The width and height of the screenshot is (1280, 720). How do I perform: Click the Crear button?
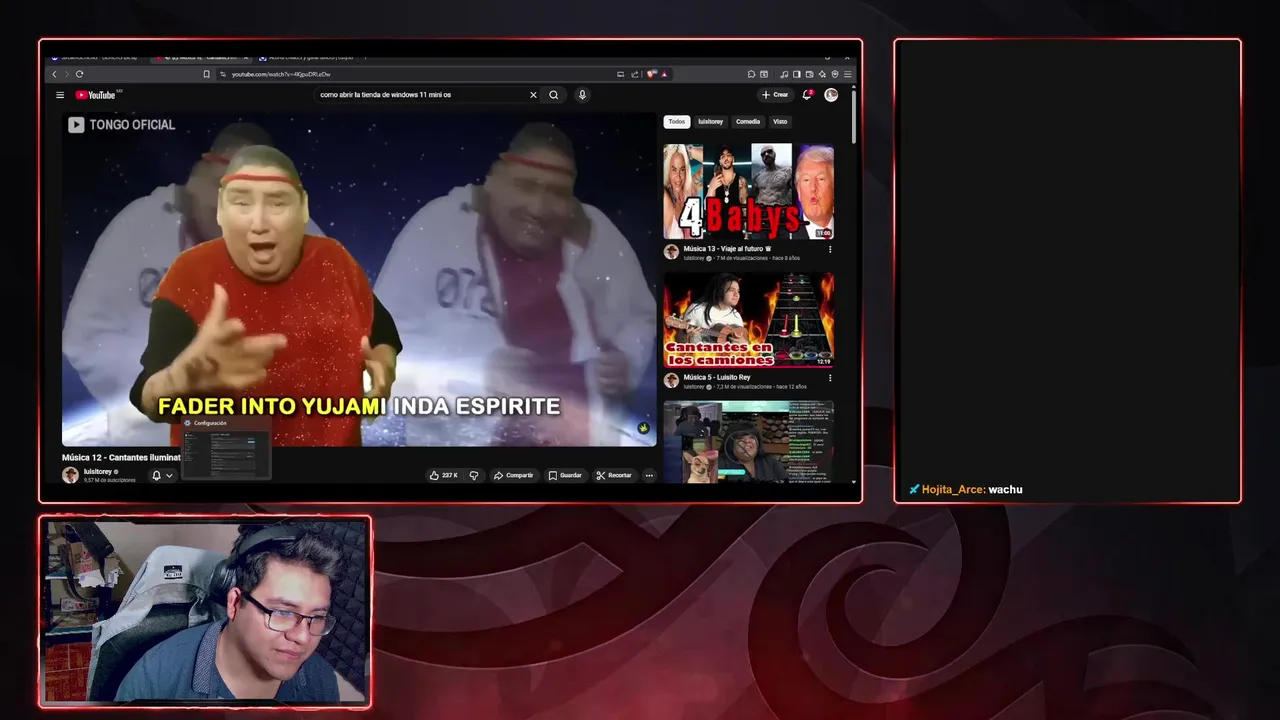[775, 95]
